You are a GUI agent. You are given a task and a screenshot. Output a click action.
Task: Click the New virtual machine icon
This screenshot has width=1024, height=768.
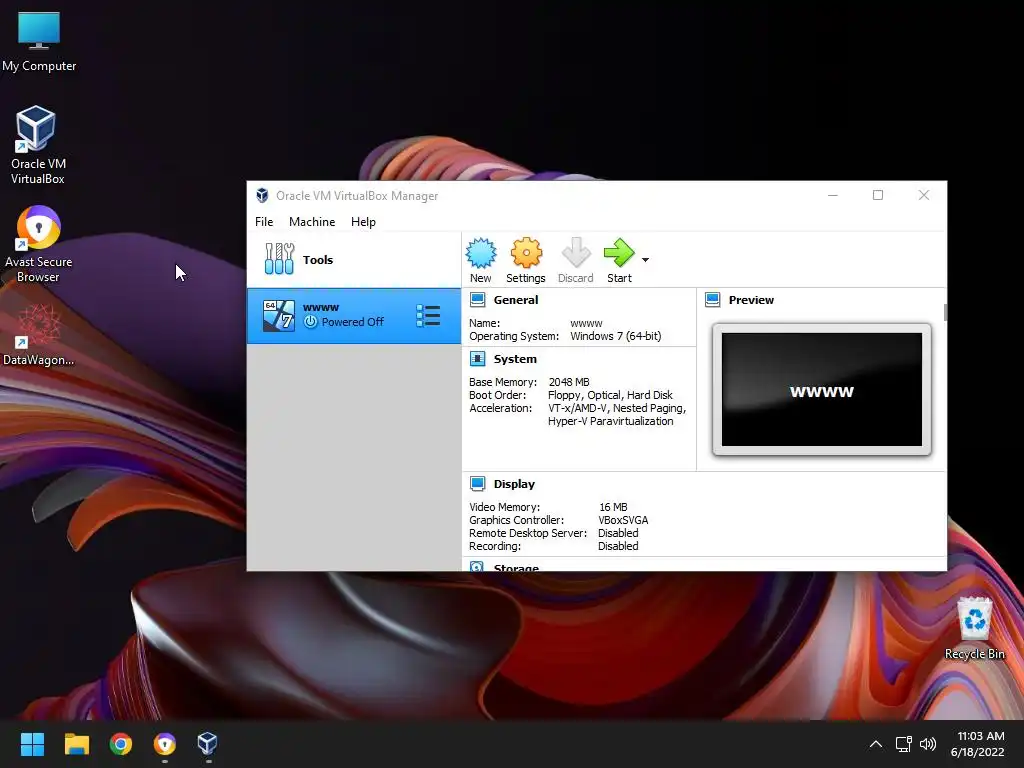point(481,253)
